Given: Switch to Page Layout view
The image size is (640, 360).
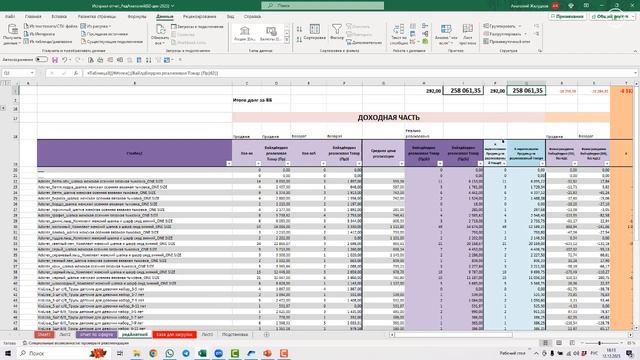Looking at the screenshot, I should click(559, 343).
